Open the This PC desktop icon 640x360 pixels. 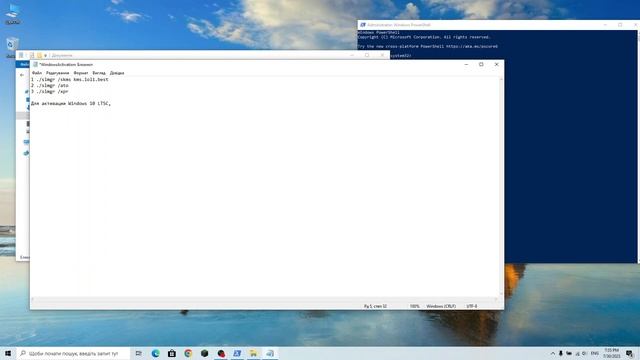click(13, 13)
